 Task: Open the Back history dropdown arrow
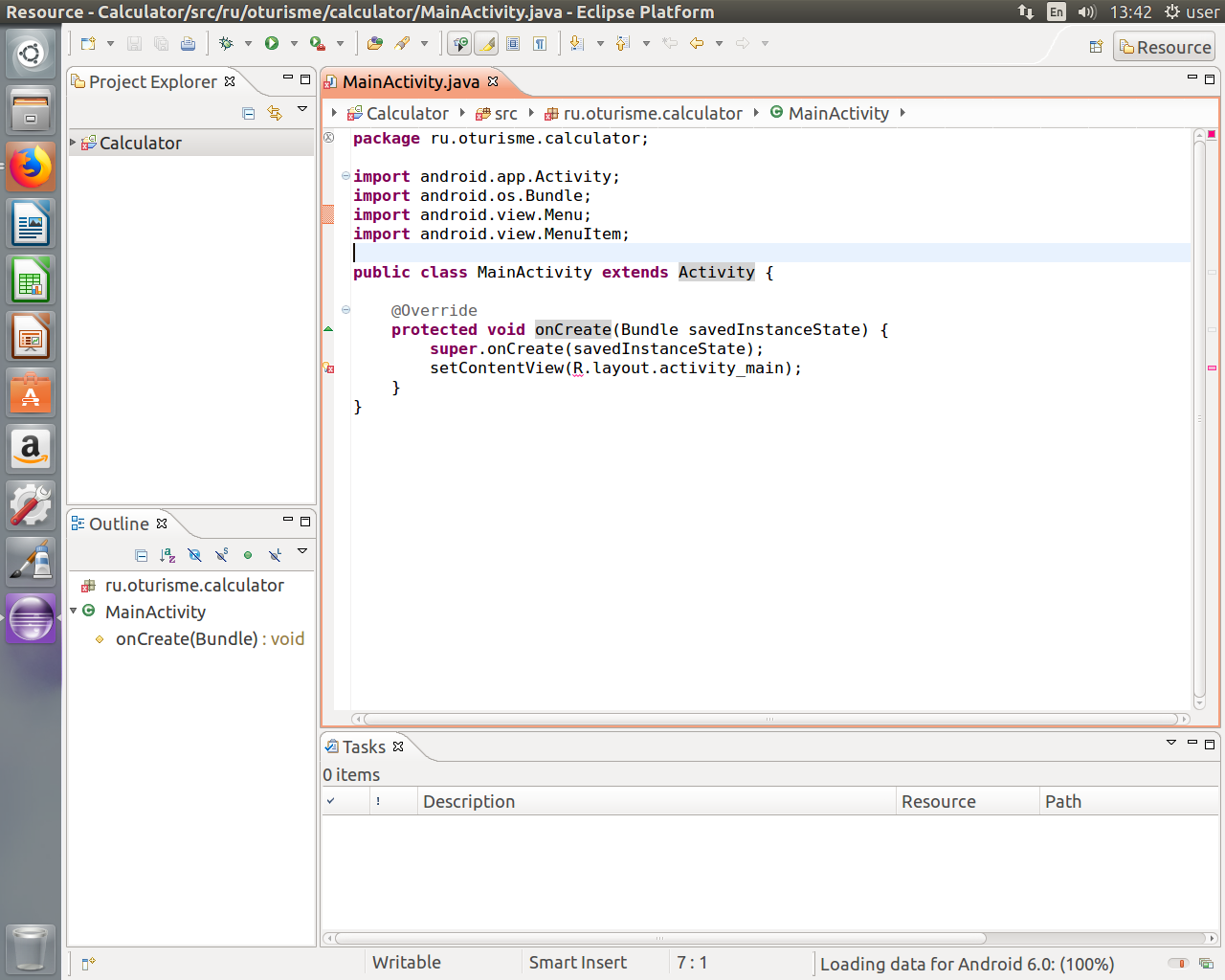pyautogui.click(x=719, y=43)
